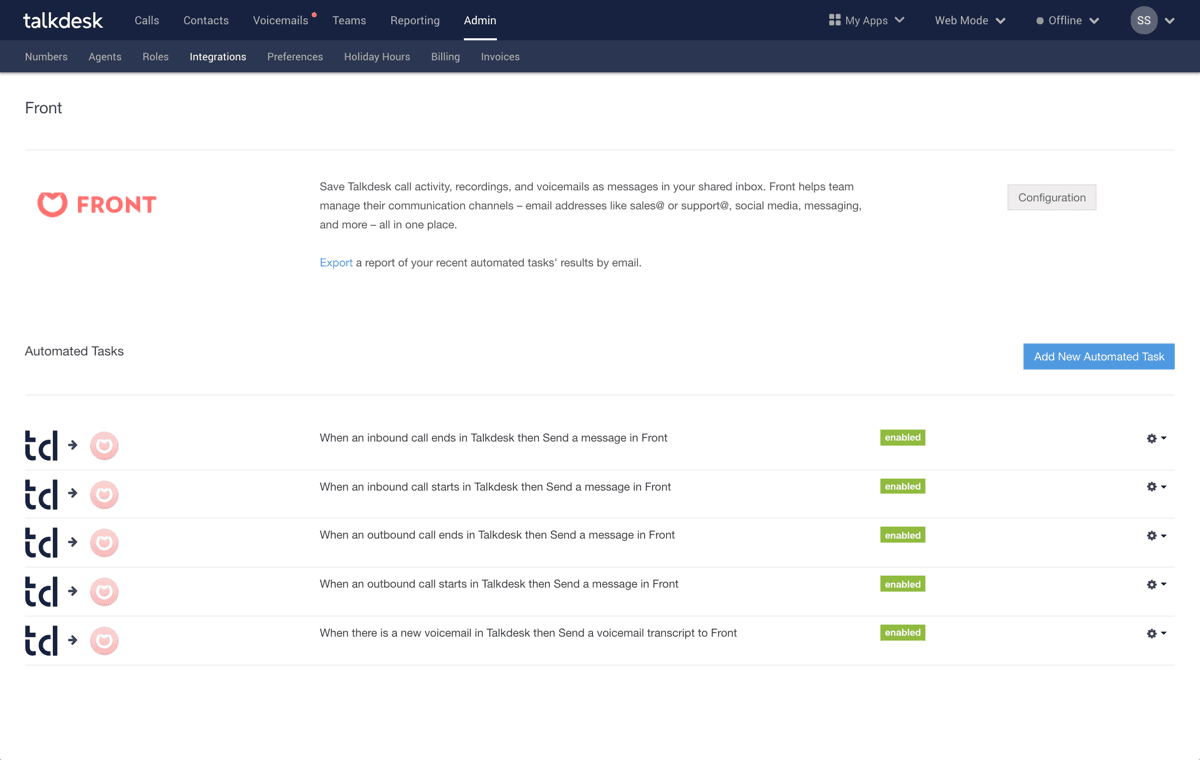Open the Billing tab
The width and height of the screenshot is (1200, 760).
[x=445, y=57]
